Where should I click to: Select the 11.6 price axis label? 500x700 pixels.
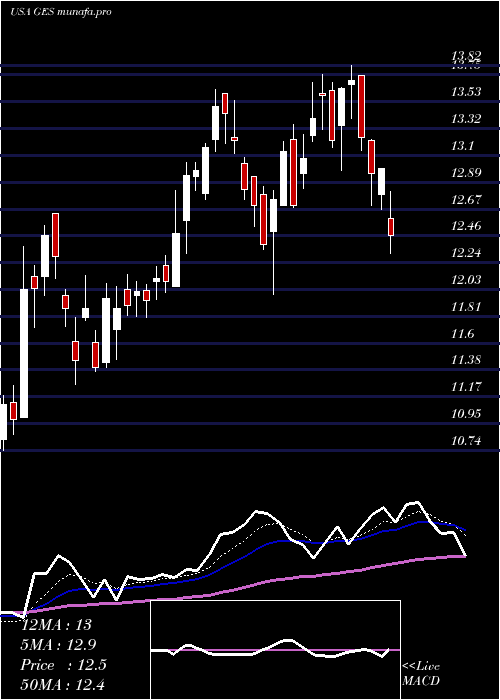tap(462, 333)
